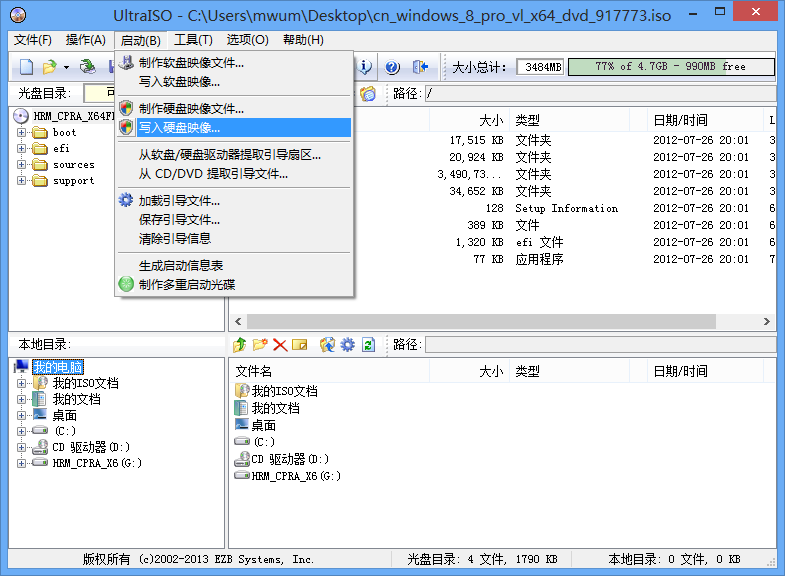785x576 pixels.
Task: Expand the sources folder node
Action: tap(21, 165)
